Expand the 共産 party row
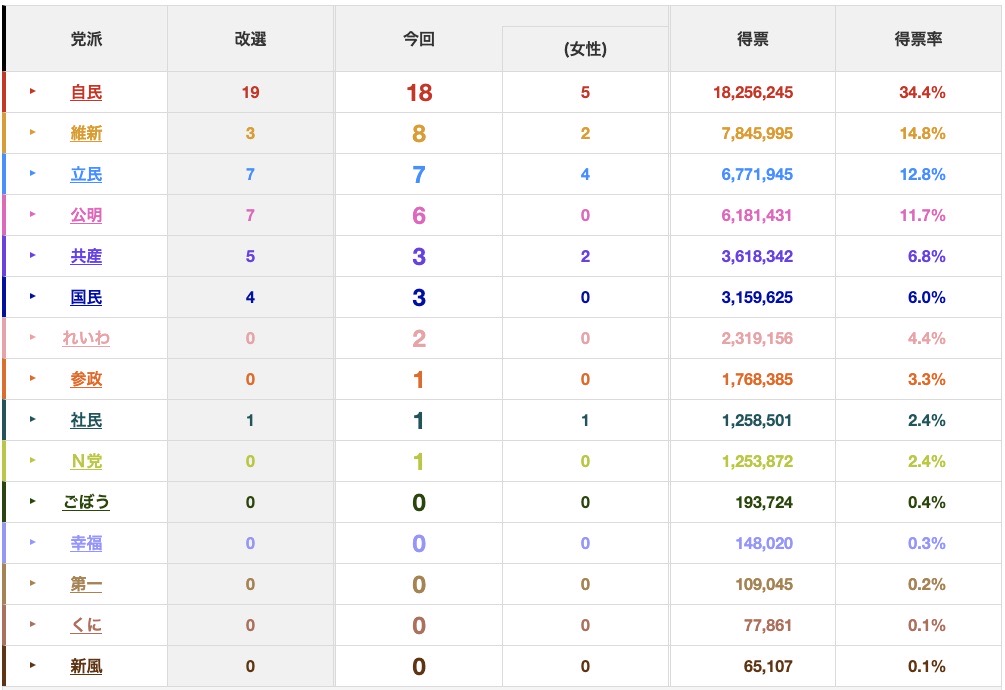Image resolution: width=1005 pixels, height=690 pixels. pyautogui.click(x=33, y=256)
